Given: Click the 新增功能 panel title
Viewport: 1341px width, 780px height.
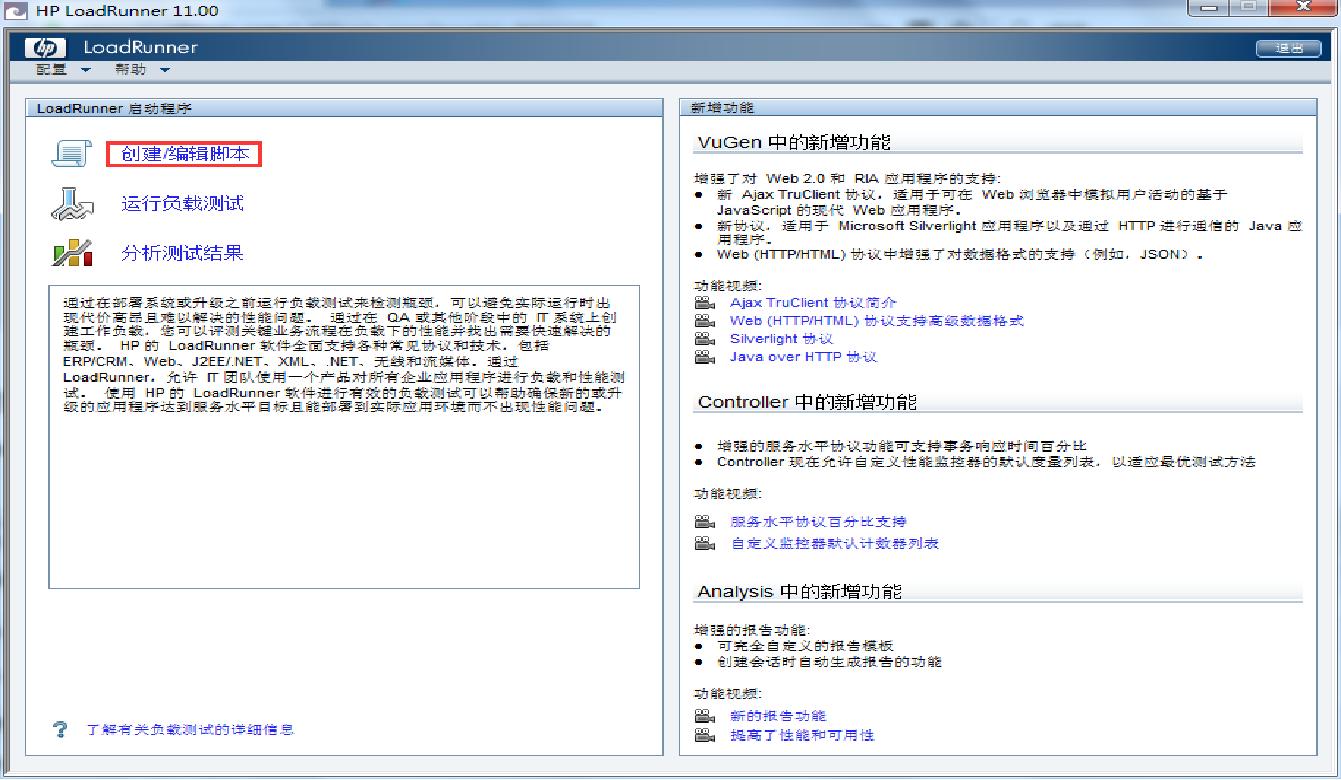Looking at the screenshot, I should pyautogui.click(x=722, y=108).
